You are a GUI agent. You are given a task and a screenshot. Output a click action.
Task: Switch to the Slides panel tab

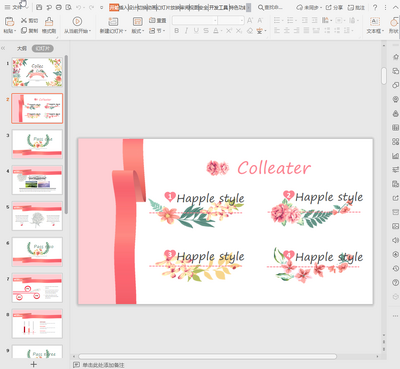click(x=43, y=48)
